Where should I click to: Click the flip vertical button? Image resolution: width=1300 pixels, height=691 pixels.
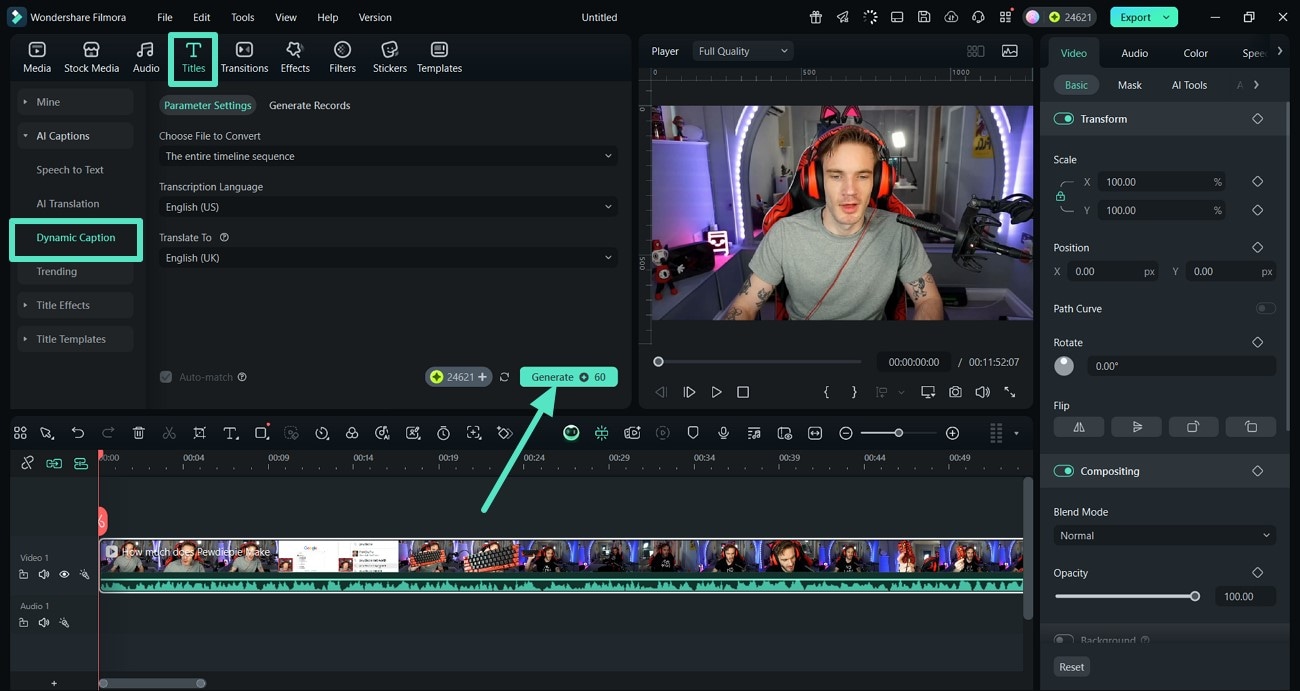pyautogui.click(x=1137, y=426)
